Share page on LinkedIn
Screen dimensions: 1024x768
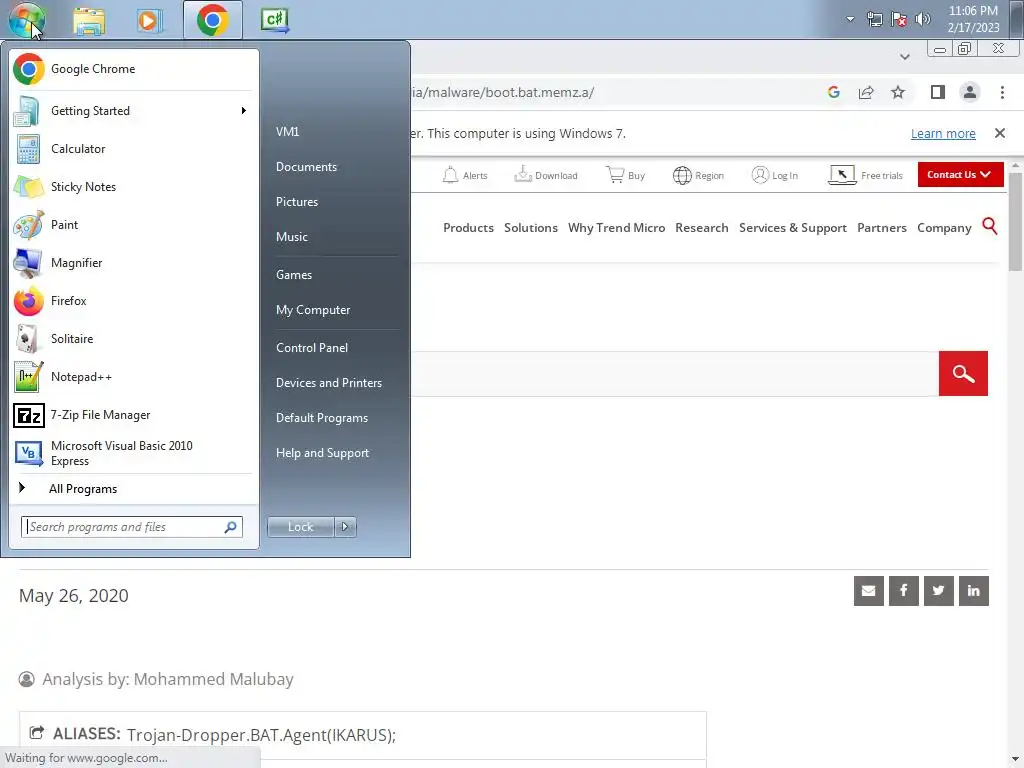[974, 591]
